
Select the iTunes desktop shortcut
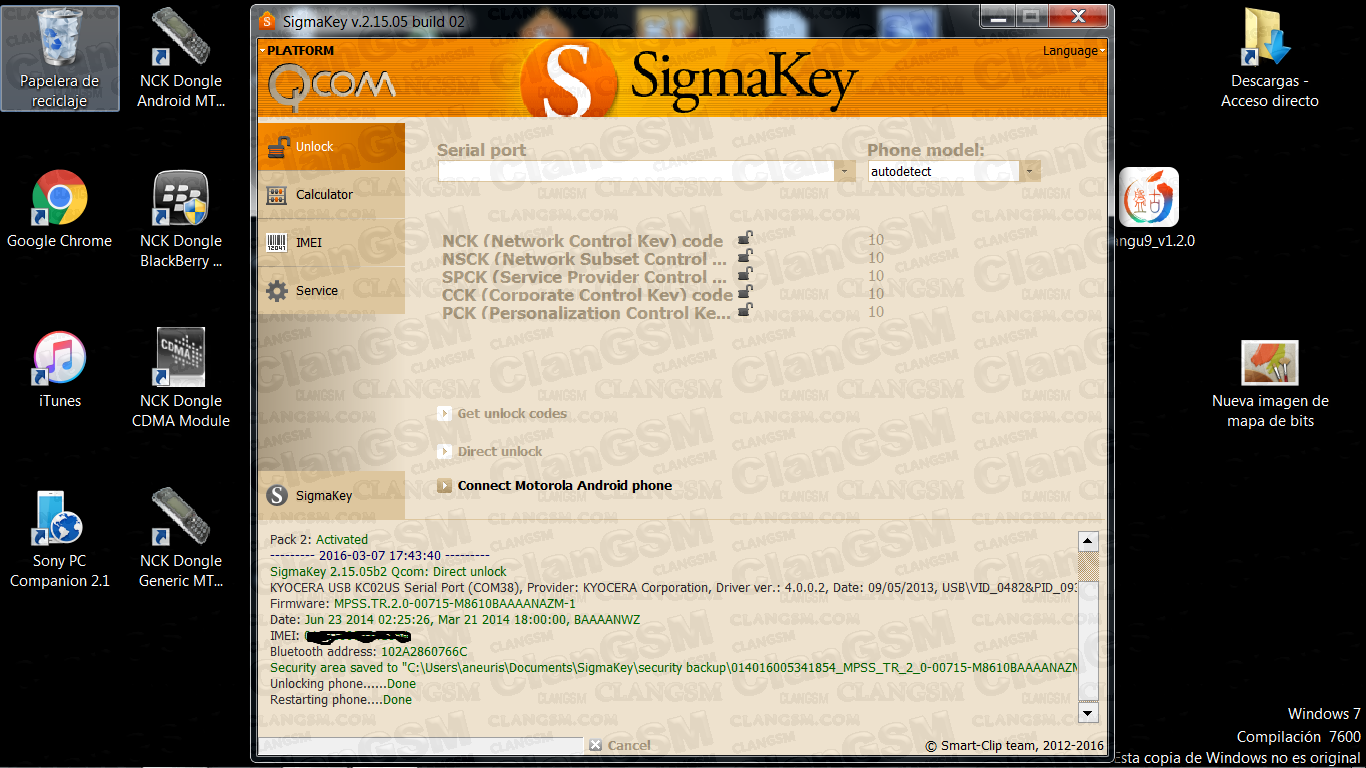click(60, 369)
